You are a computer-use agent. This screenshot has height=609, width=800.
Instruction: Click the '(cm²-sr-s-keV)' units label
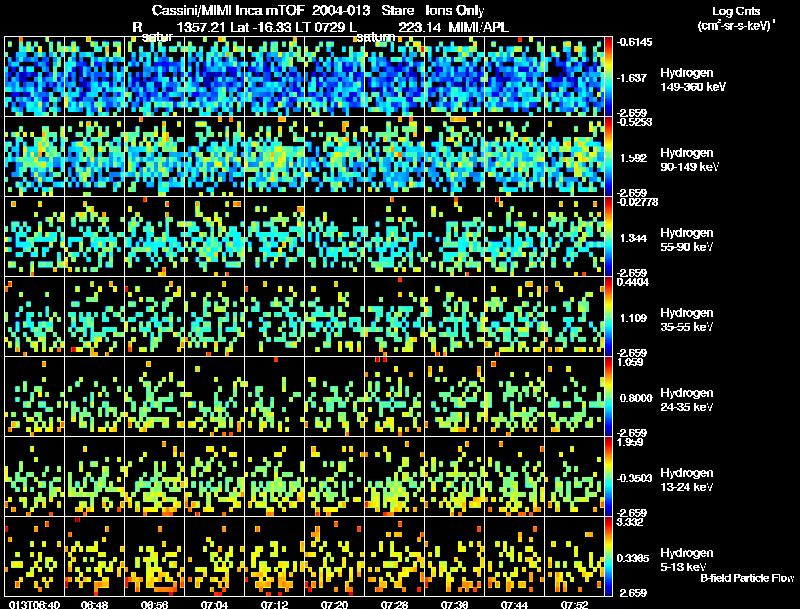click(x=737, y=26)
